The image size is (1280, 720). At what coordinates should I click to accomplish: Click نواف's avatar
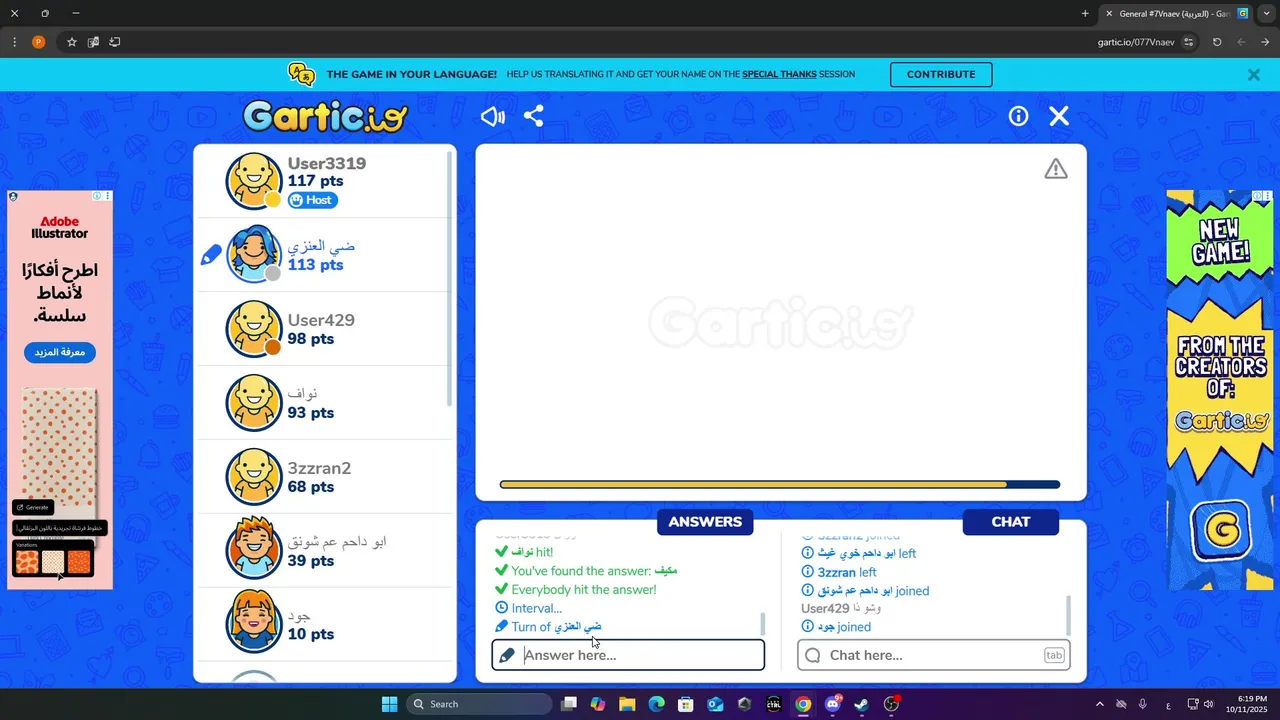[x=254, y=403]
